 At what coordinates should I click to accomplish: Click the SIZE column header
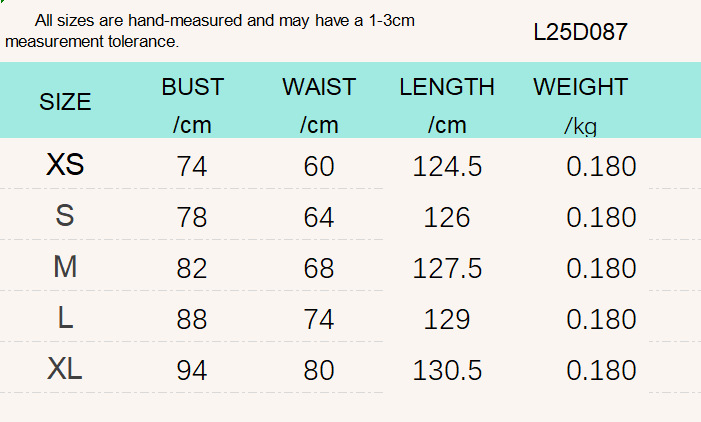coord(65,102)
